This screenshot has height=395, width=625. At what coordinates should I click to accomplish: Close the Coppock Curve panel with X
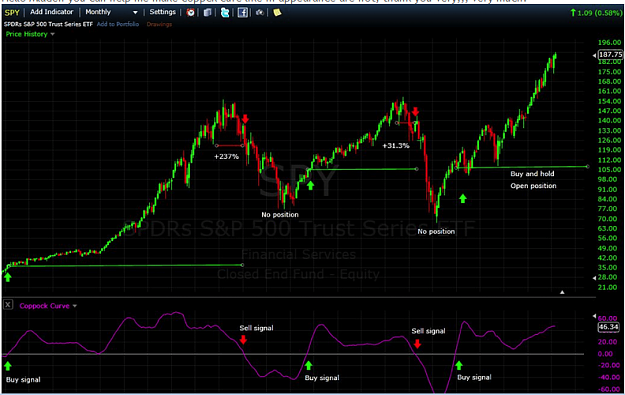[x=8, y=305]
